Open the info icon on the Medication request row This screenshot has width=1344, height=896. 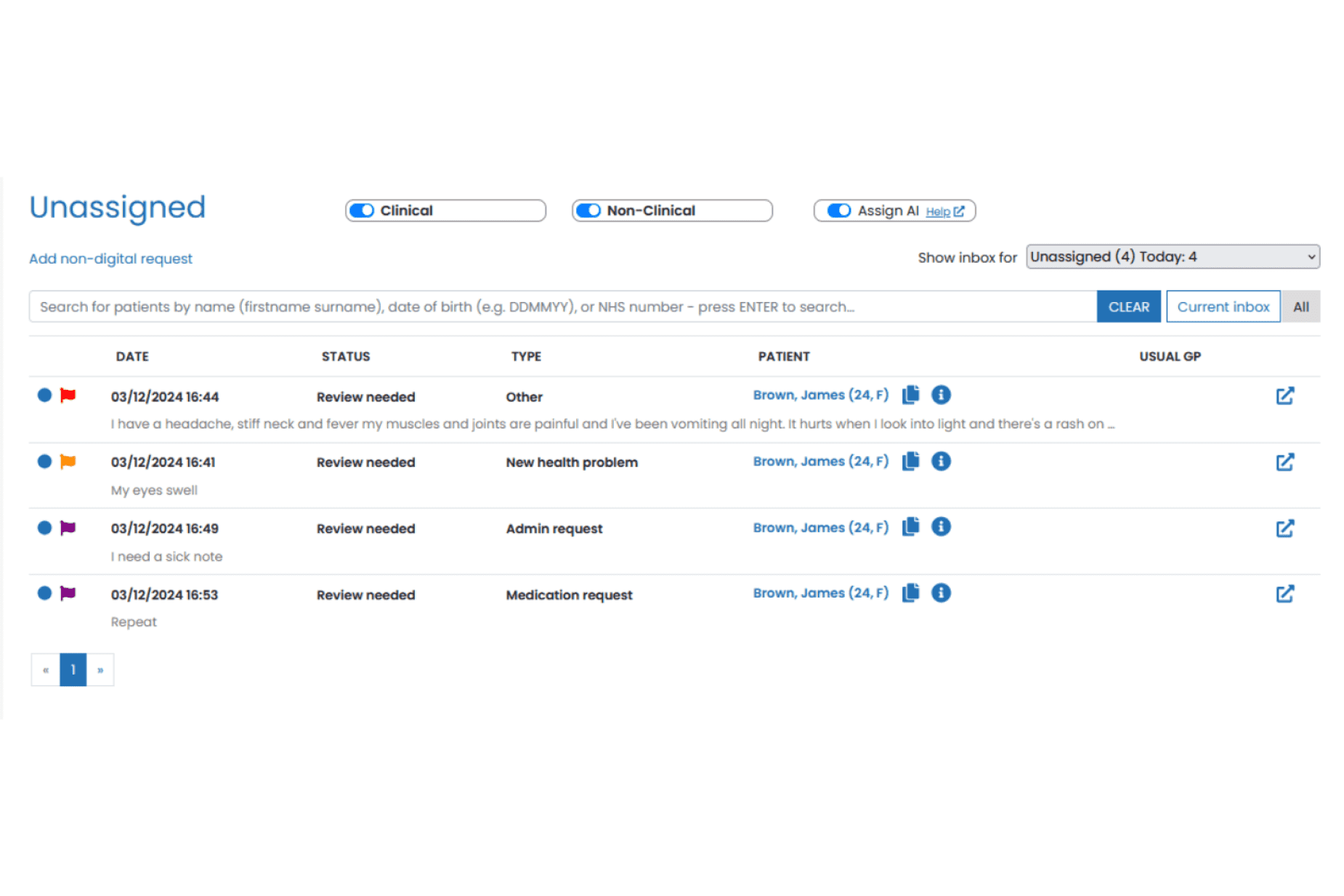tap(941, 593)
